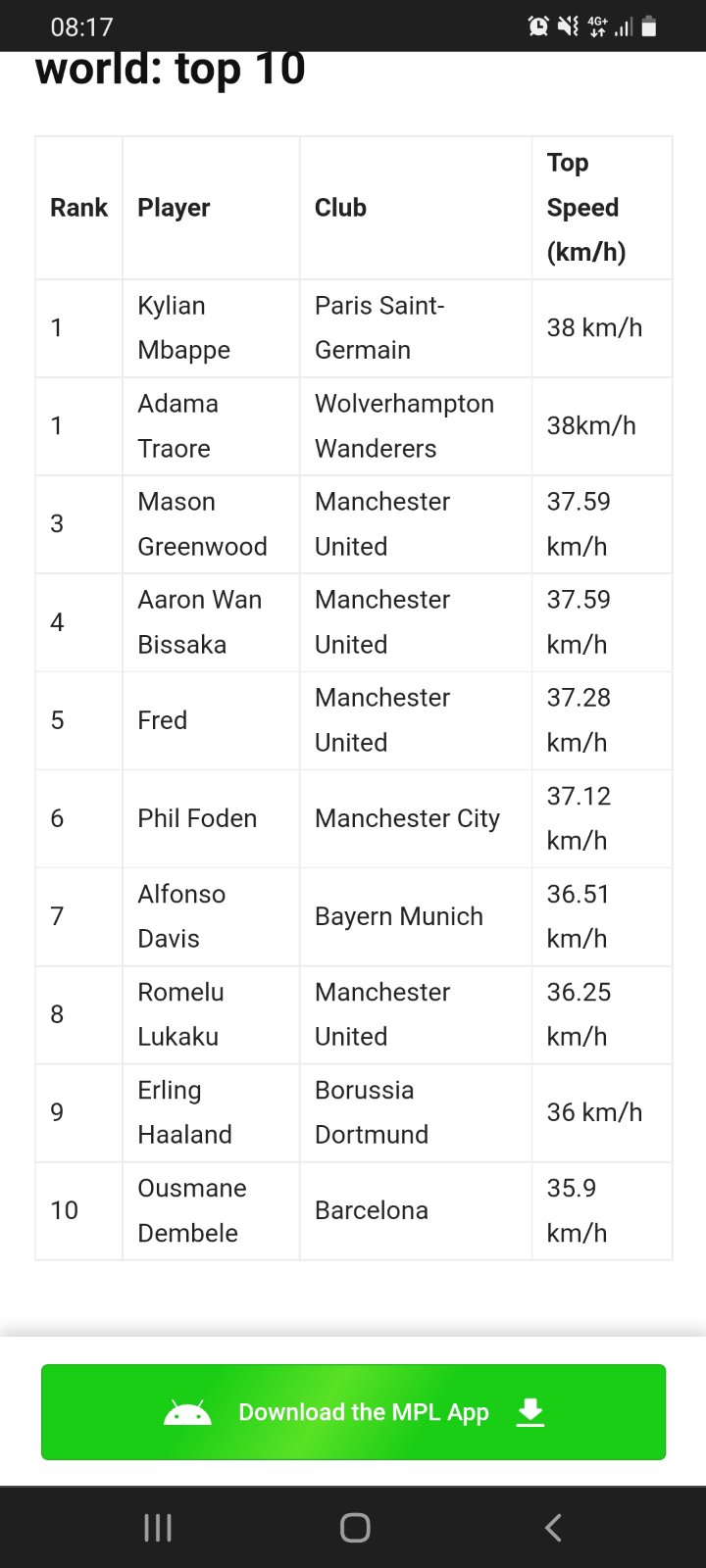This screenshot has height=1568, width=706.
Task: Go back using navigation chevron
Action: [x=553, y=1527]
